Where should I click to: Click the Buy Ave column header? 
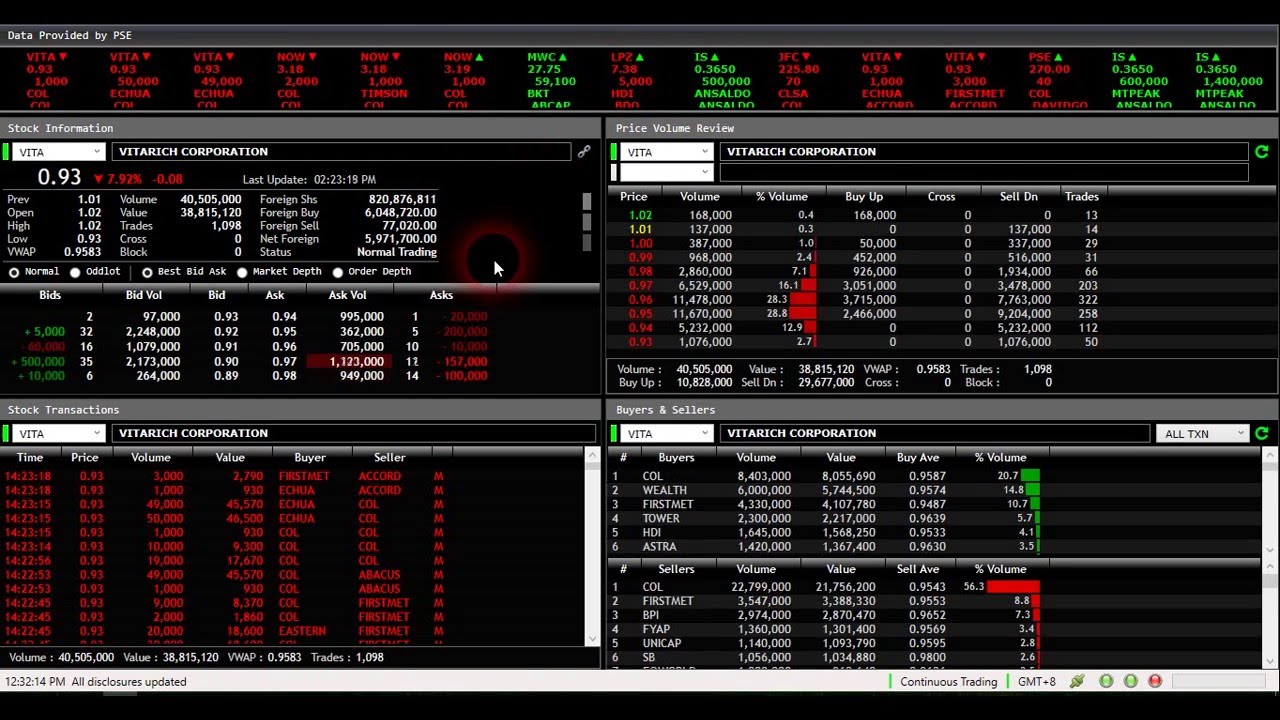(918, 458)
